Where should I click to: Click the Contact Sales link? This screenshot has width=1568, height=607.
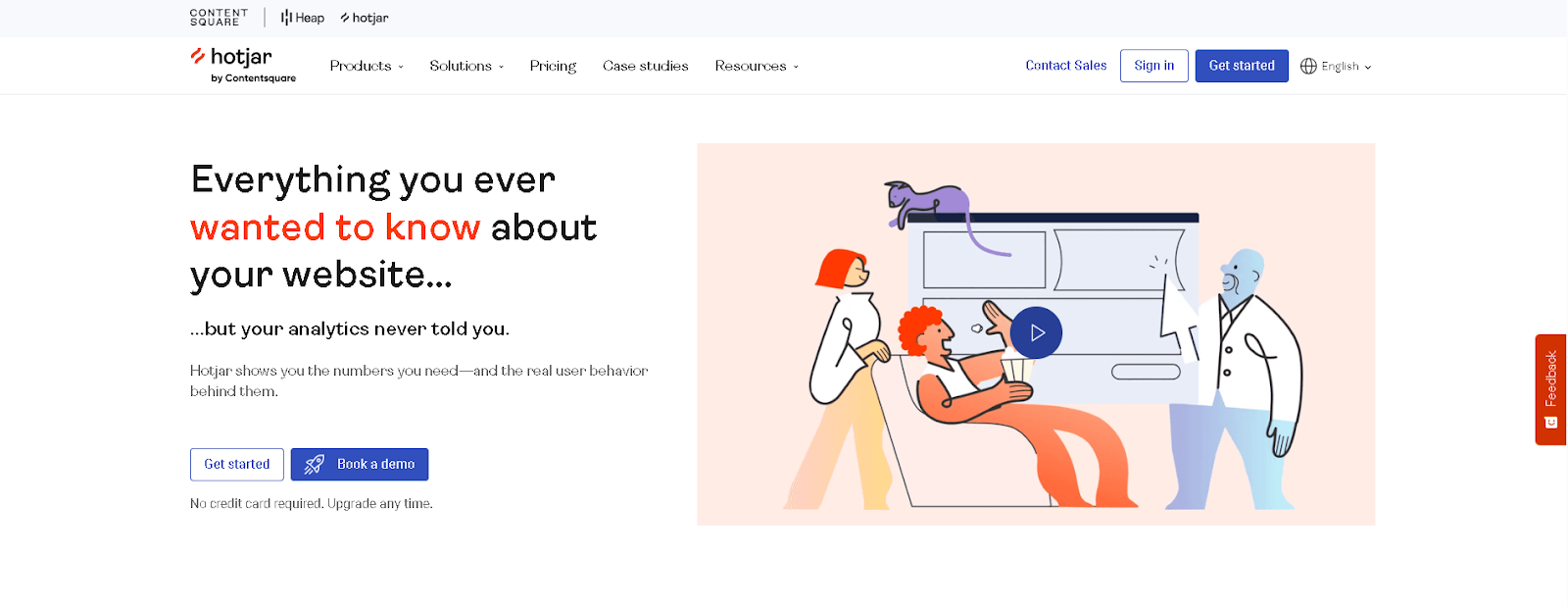pos(1065,66)
